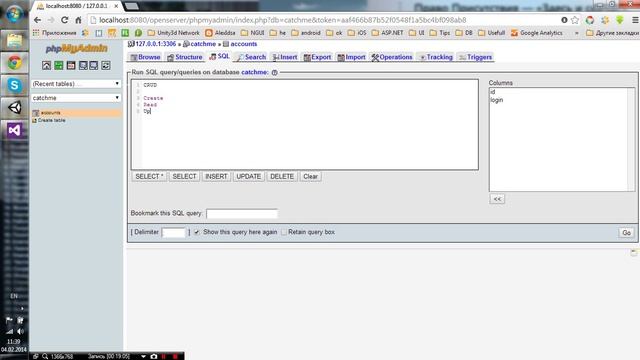This screenshot has height=360, width=640.
Task: Open the Google Analytics bookmark
Action: [536, 33]
